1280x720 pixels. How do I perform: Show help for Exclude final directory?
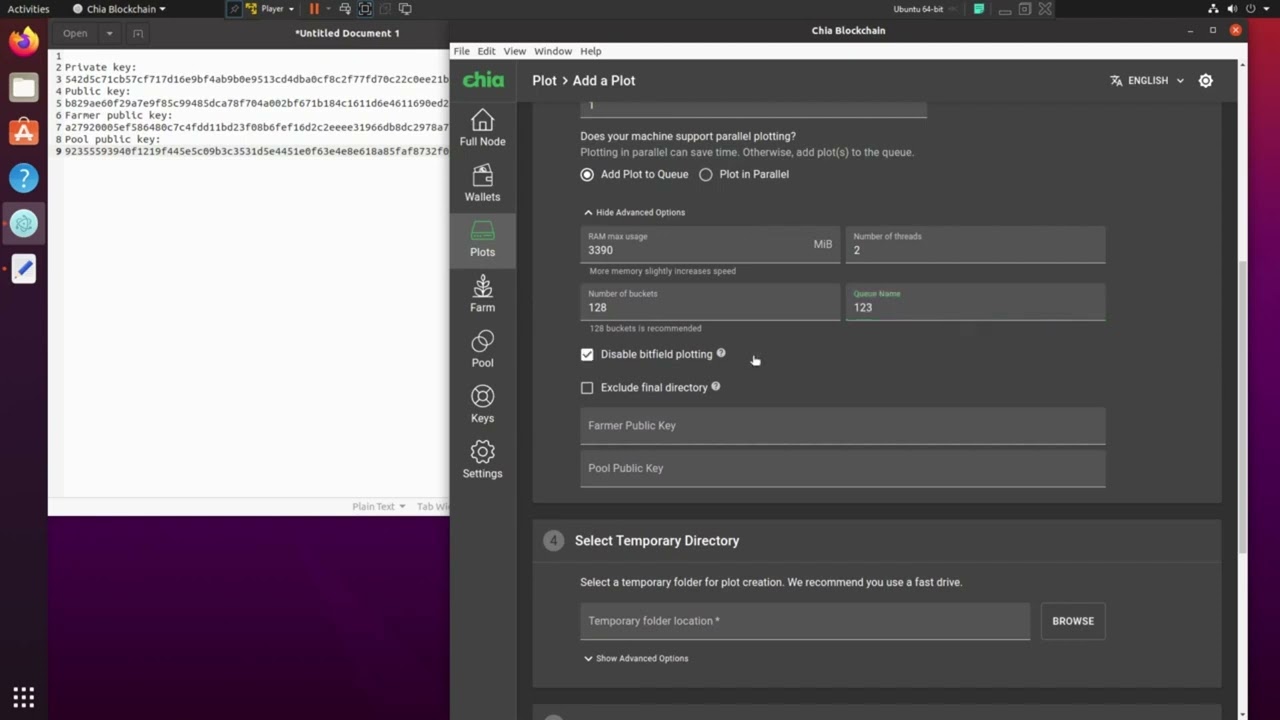point(715,386)
